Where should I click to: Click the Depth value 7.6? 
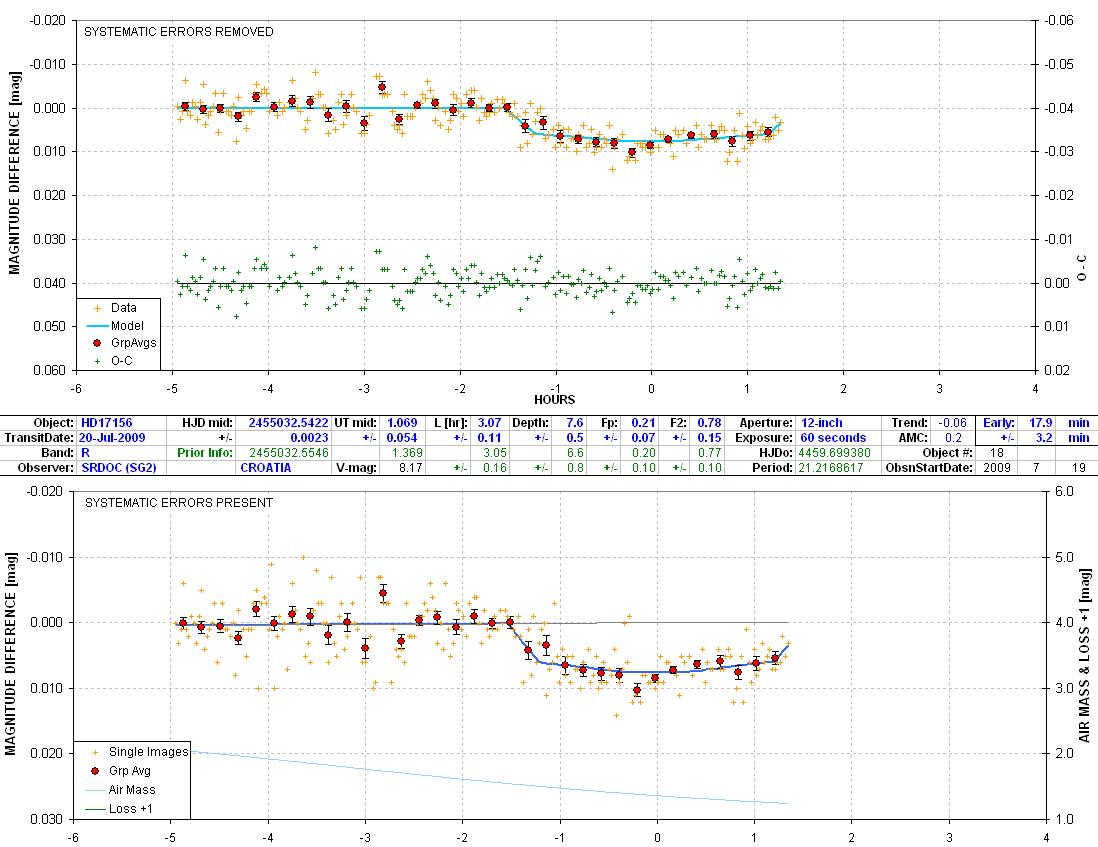(574, 423)
